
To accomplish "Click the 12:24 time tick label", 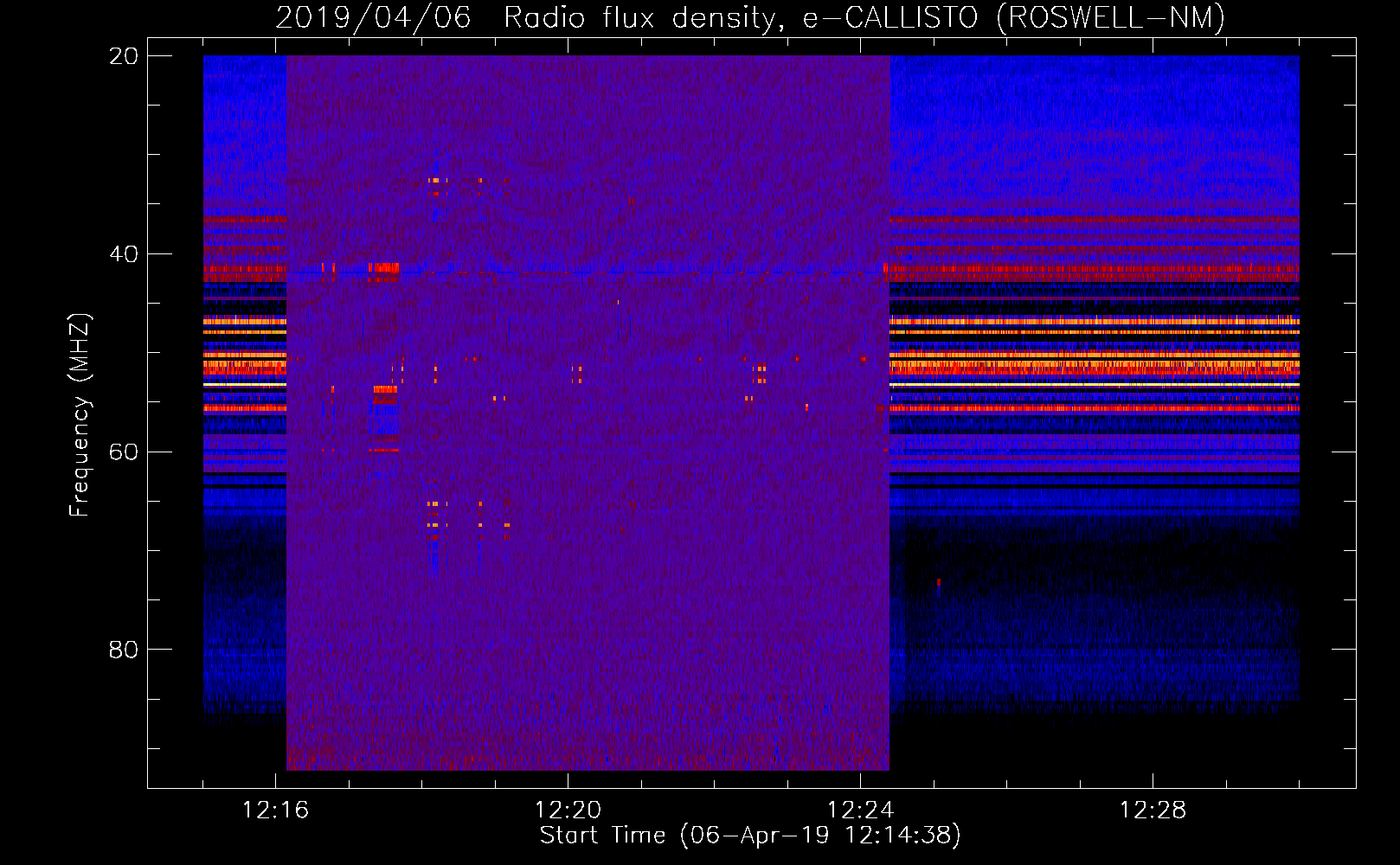I will (x=860, y=810).
